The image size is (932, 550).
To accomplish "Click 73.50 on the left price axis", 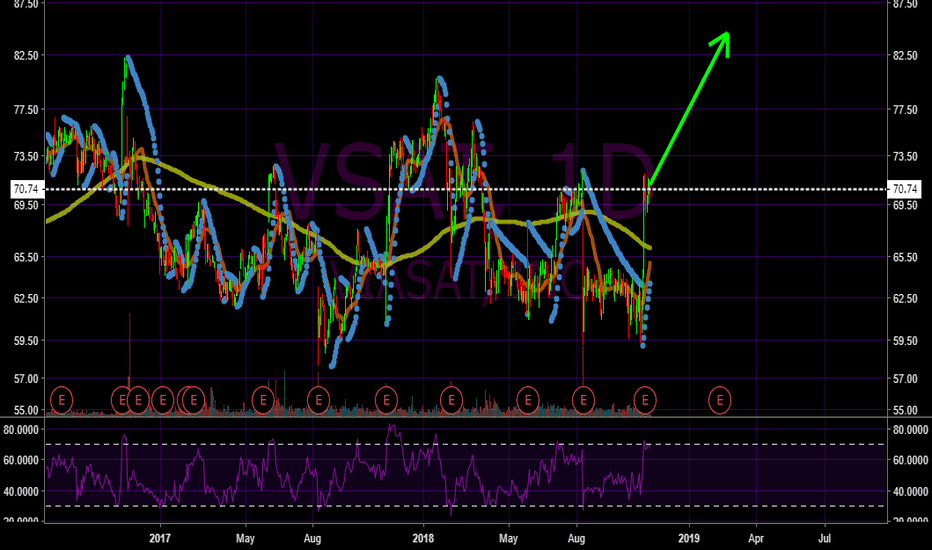I will point(26,156).
